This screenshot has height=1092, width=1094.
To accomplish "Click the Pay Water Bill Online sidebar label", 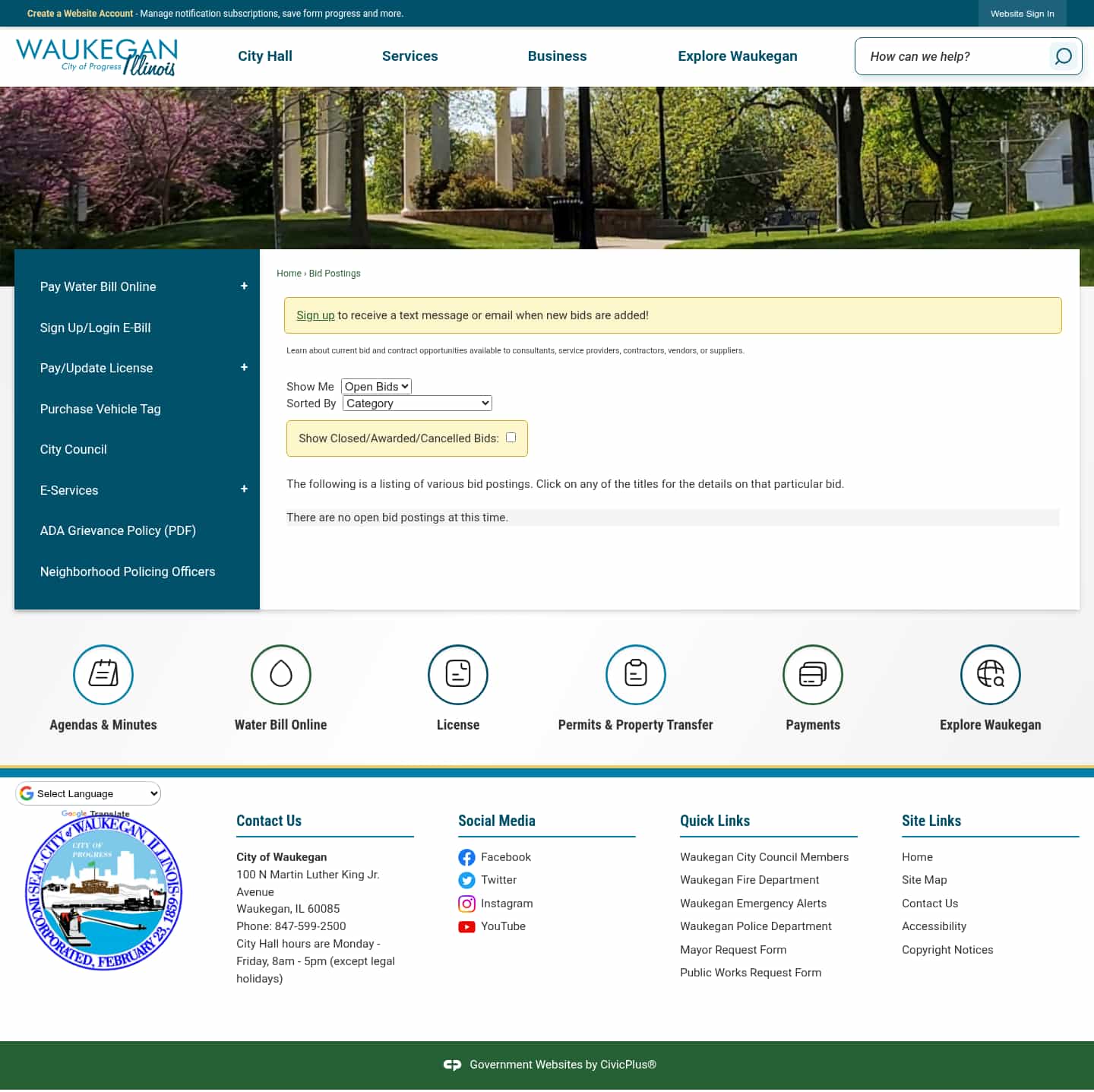I will (98, 286).
